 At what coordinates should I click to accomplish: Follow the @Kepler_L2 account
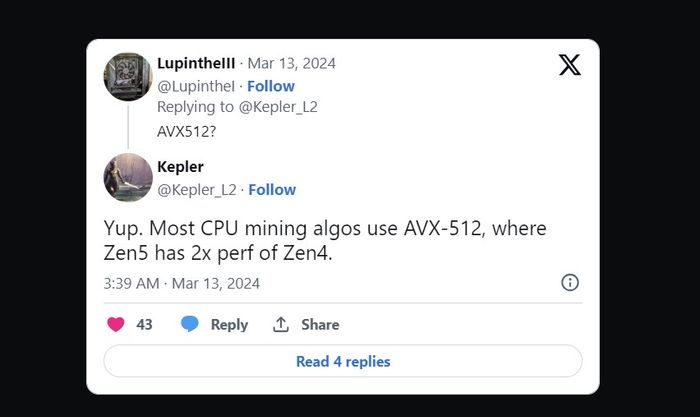272,189
